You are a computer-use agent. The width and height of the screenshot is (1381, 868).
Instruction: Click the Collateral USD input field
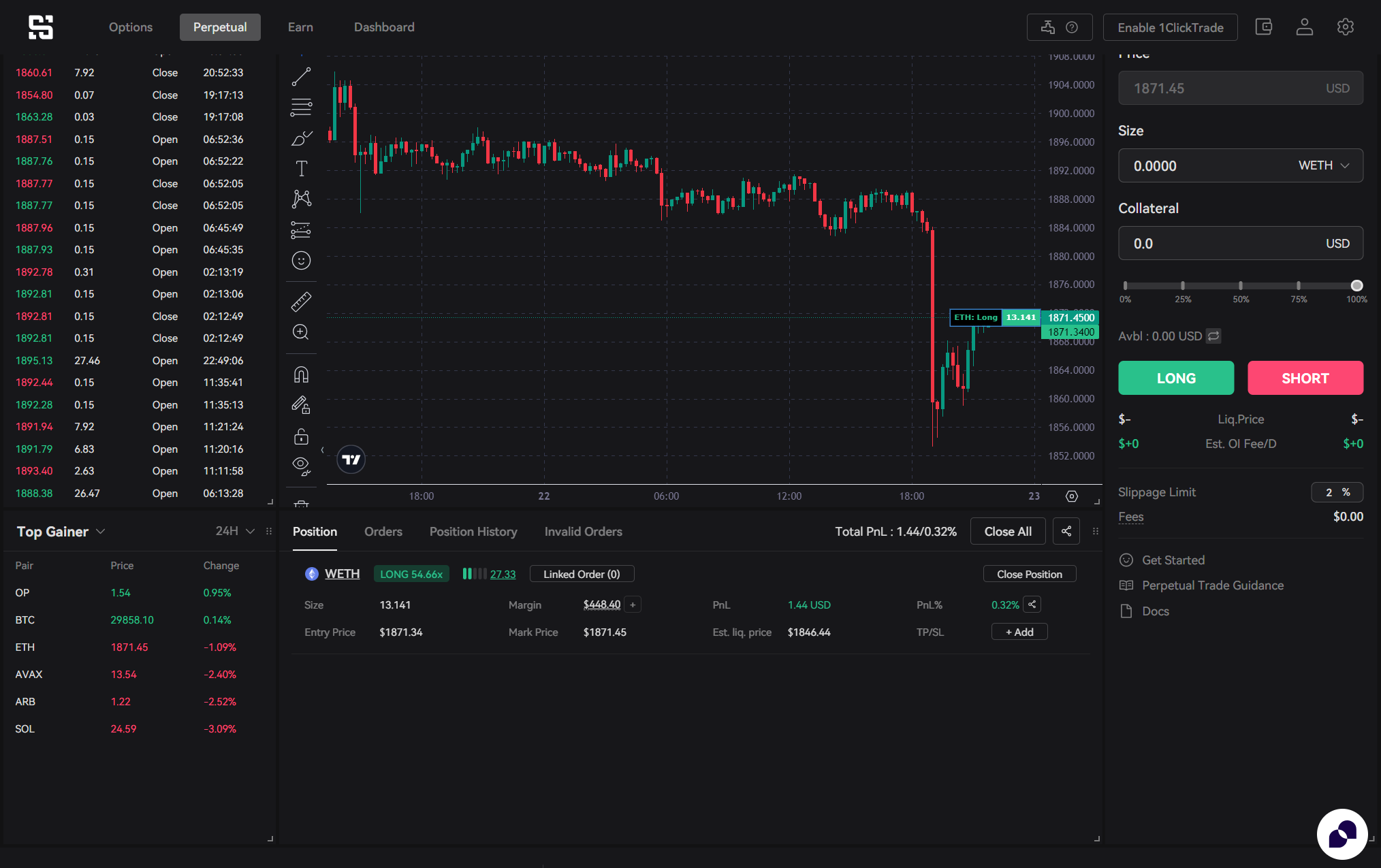[1241, 243]
